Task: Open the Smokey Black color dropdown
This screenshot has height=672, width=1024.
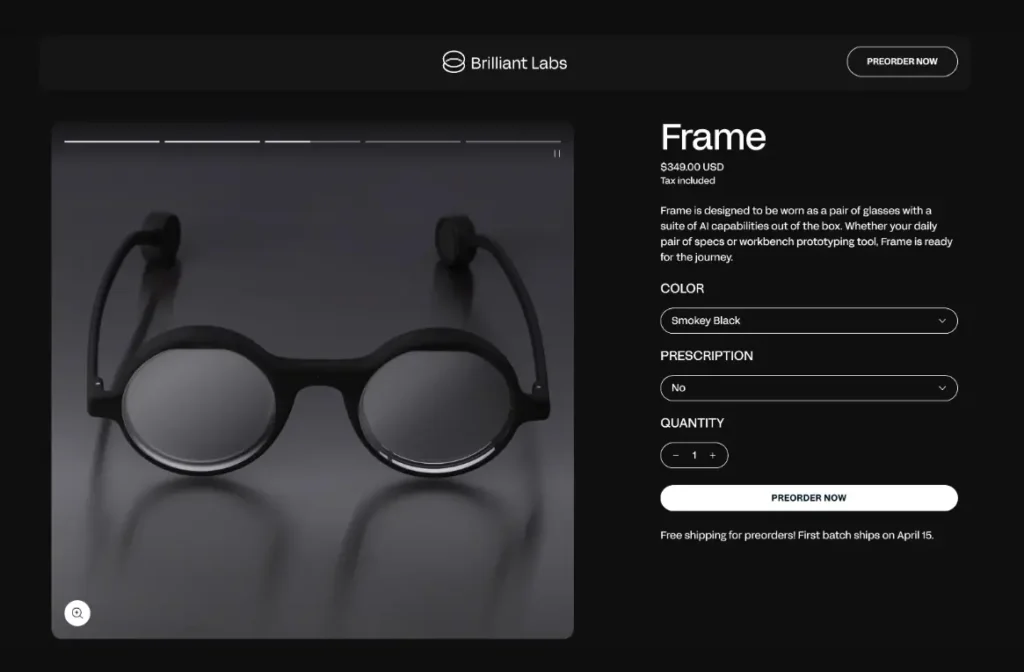Action: tap(808, 321)
